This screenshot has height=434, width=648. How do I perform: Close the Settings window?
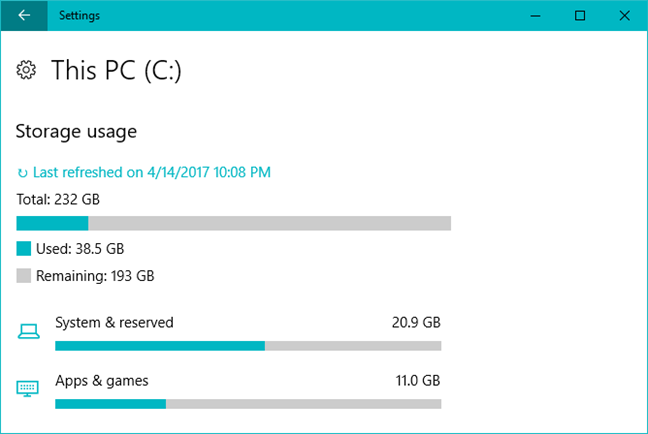(624, 16)
